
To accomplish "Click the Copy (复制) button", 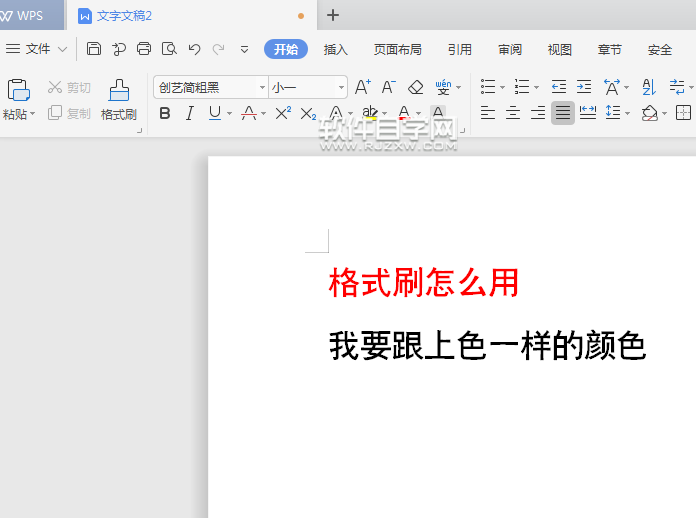I will click(69, 113).
